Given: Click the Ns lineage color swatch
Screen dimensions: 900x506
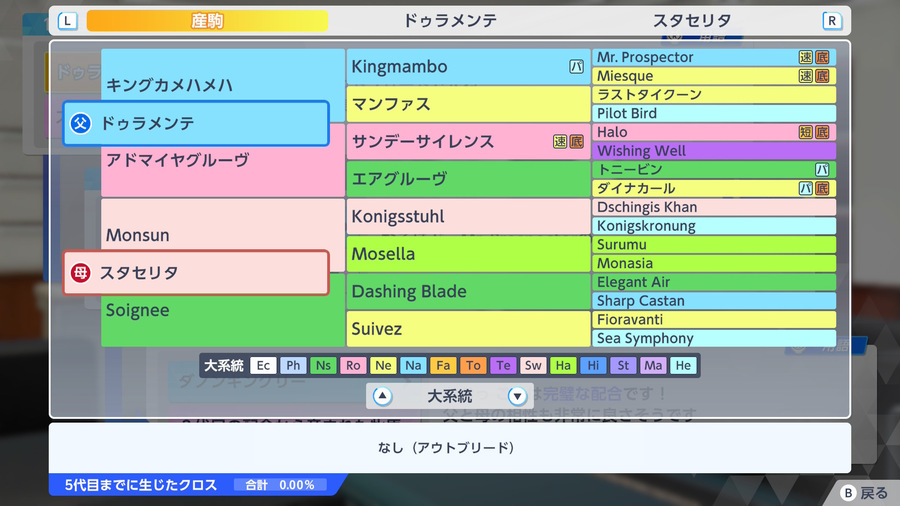Looking at the screenshot, I should pyautogui.click(x=323, y=365).
